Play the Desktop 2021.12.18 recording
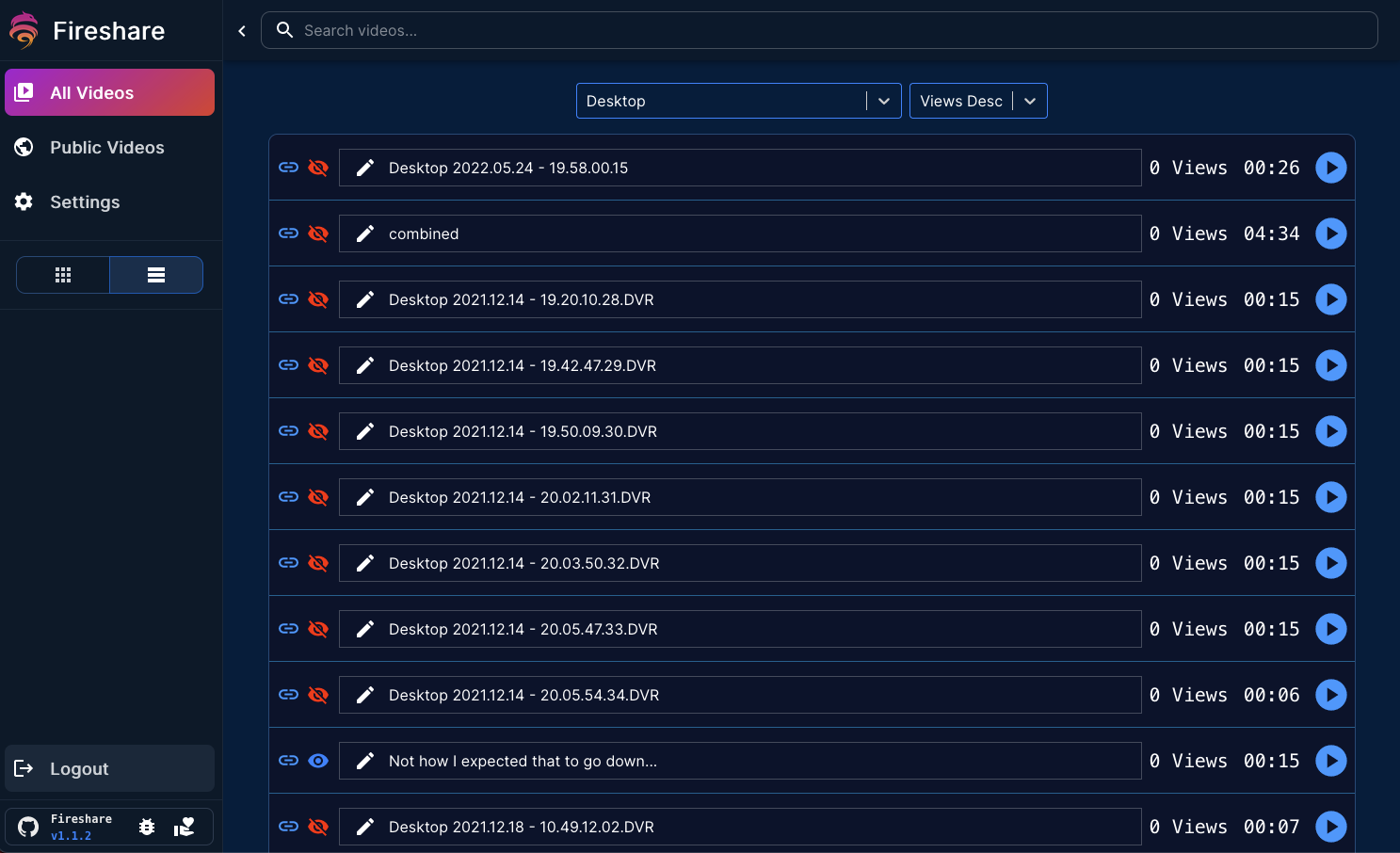The height and width of the screenshot is (853, 1400). coord(1330,827)
